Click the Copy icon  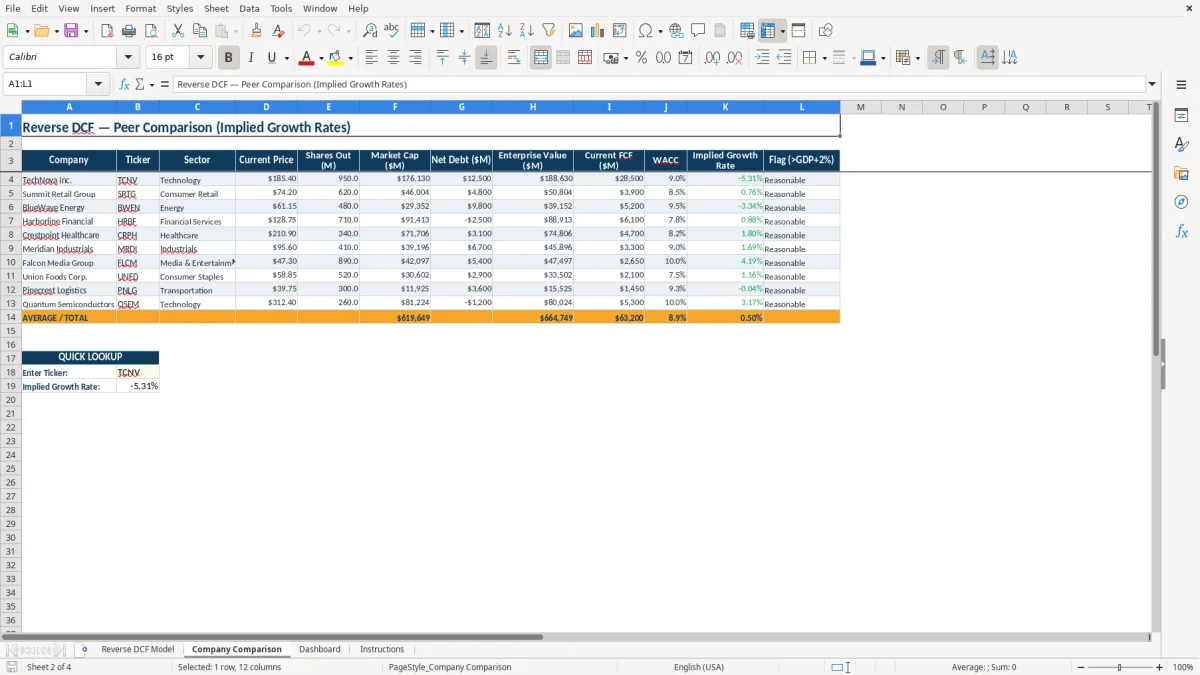[x=199, y=31]
